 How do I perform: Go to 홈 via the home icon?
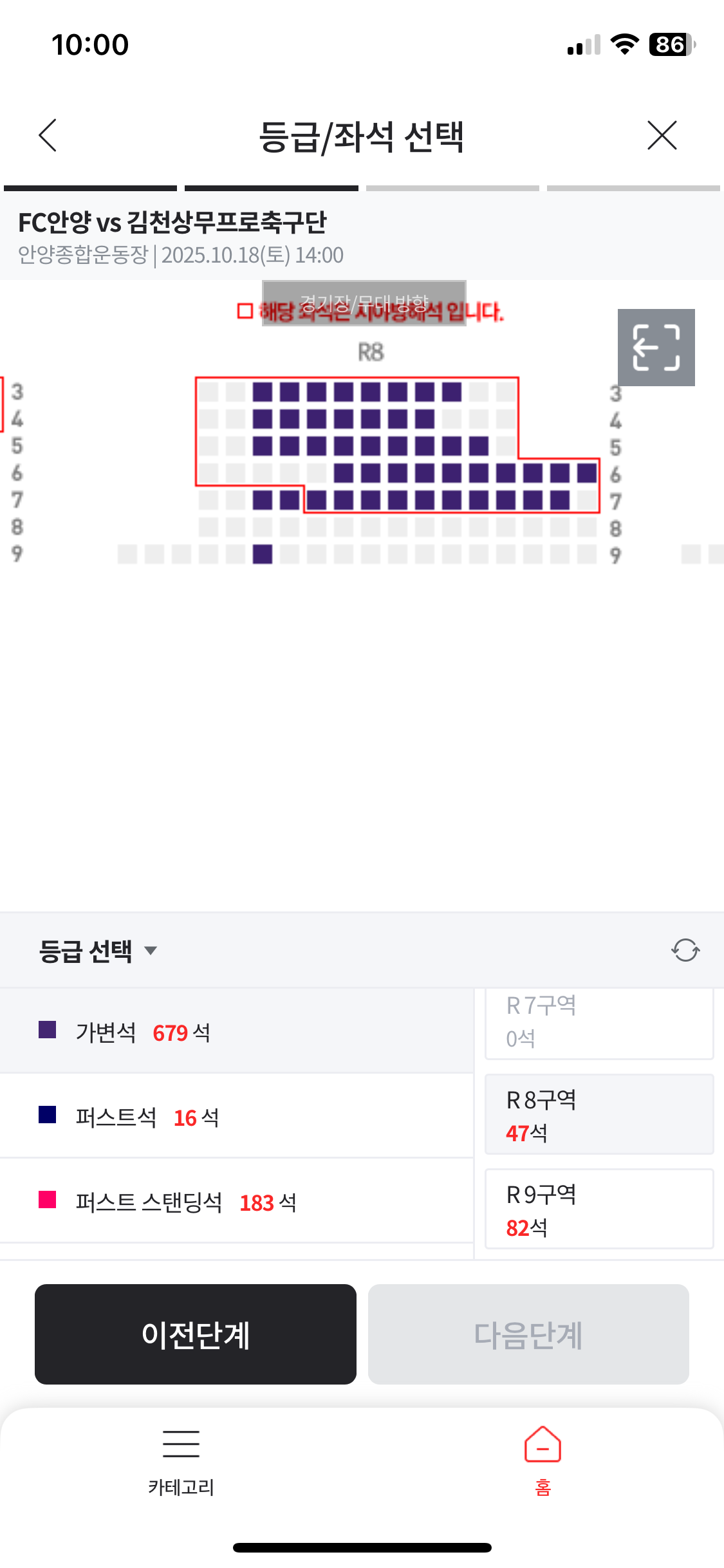[x=543, y=1444]
